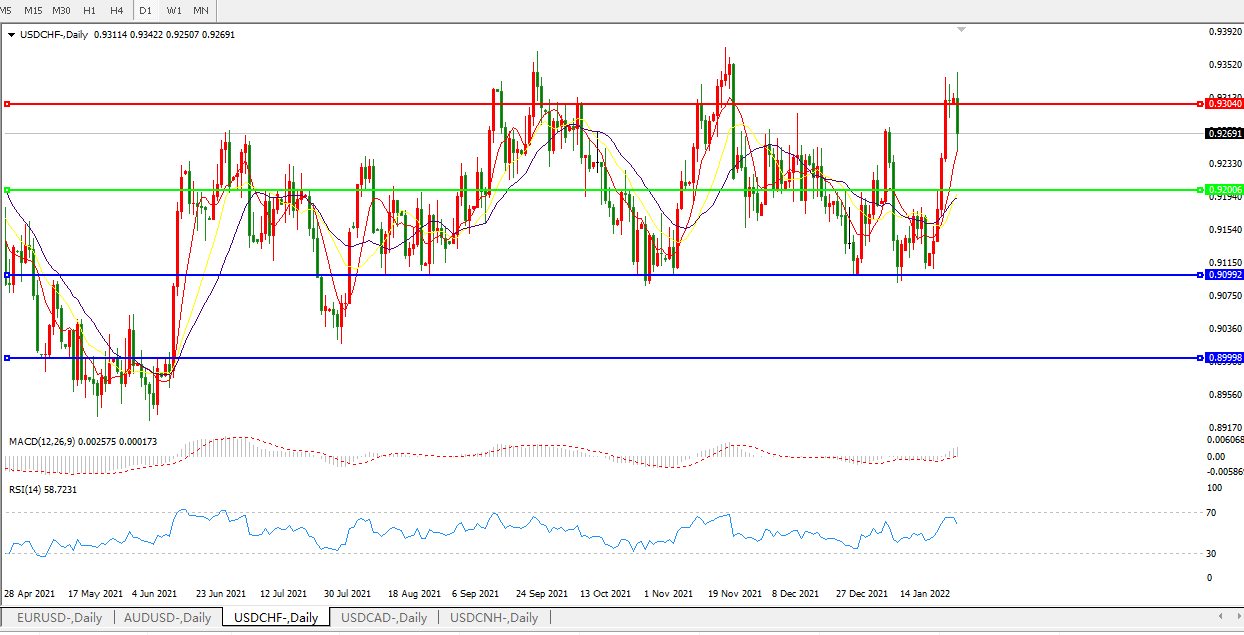Open the AUDUSD Daily chart tab

tap(167, 617)
